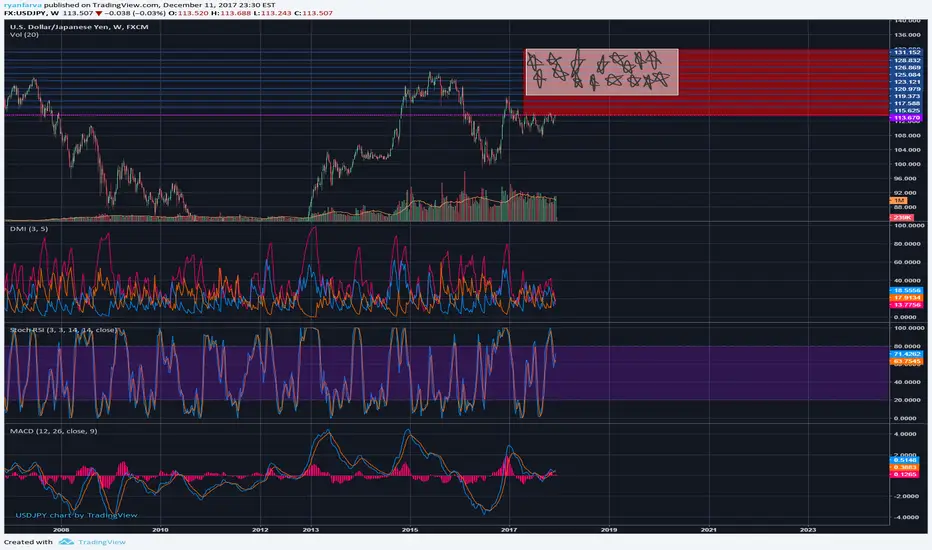Image resolution: width=932 pixels, height=550 pixels.
Task: Click the 2010 label on time axis
Action: coord(160,529)
